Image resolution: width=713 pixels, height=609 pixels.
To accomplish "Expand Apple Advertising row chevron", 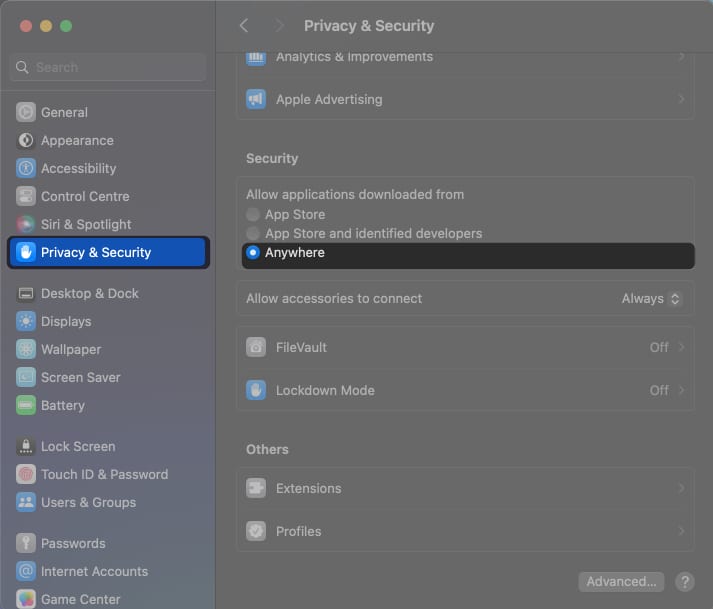I will click(681, 99).
